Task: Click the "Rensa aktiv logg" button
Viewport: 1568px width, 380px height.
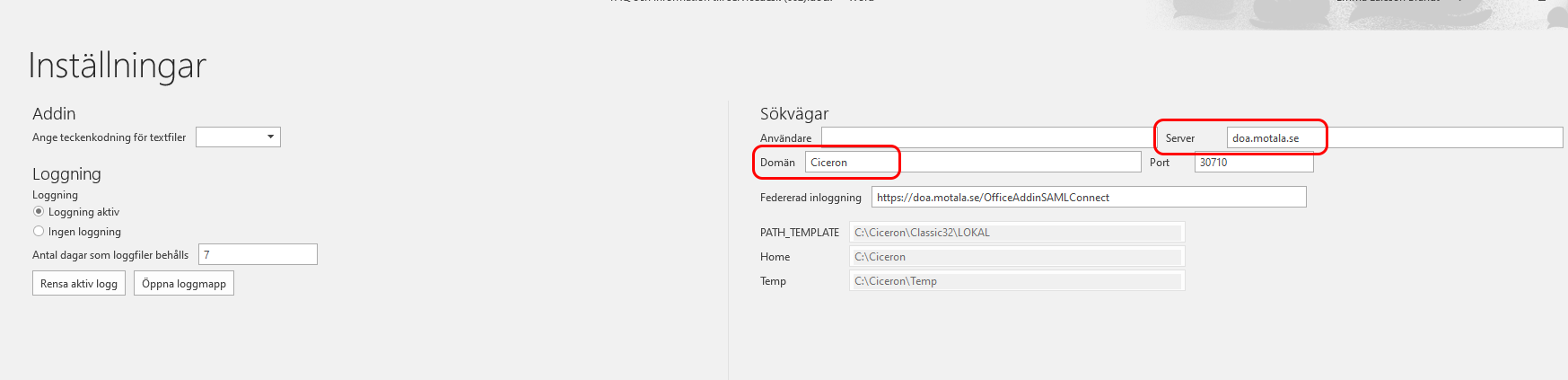Action: [79, 283]
